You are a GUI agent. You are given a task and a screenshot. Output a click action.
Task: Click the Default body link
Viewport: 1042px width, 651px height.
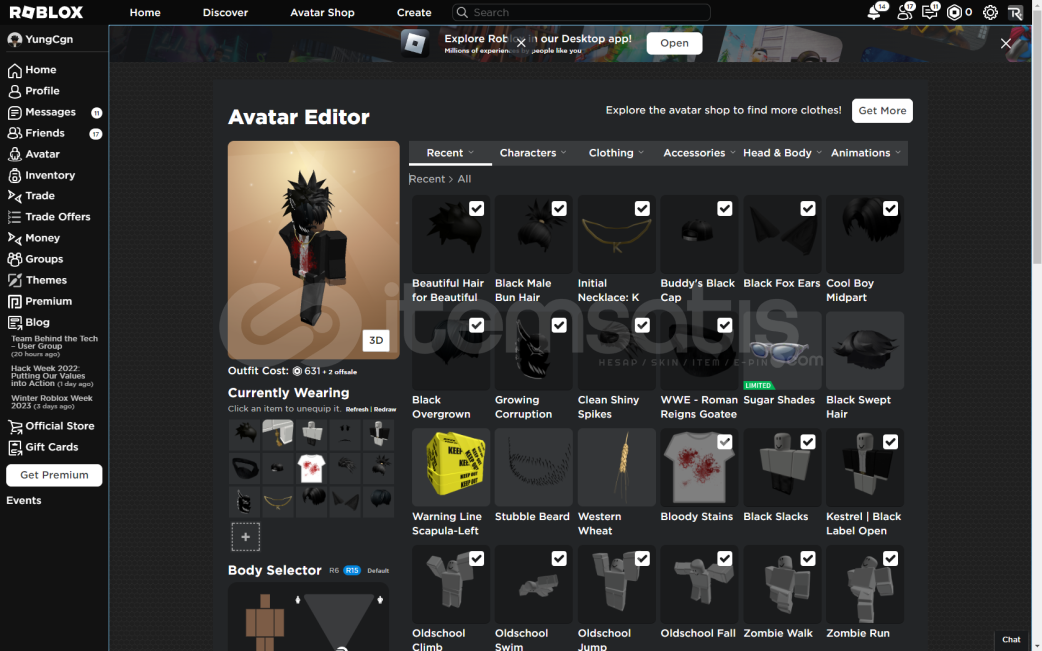[x=378, y=571]
